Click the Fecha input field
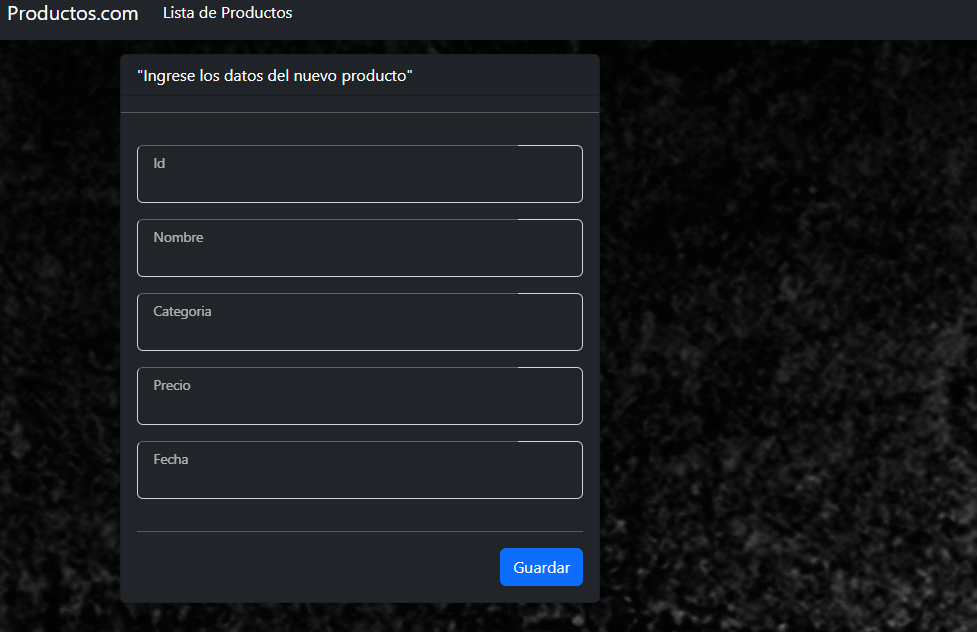This screenshot has height=632, width=977. [359, 470]
